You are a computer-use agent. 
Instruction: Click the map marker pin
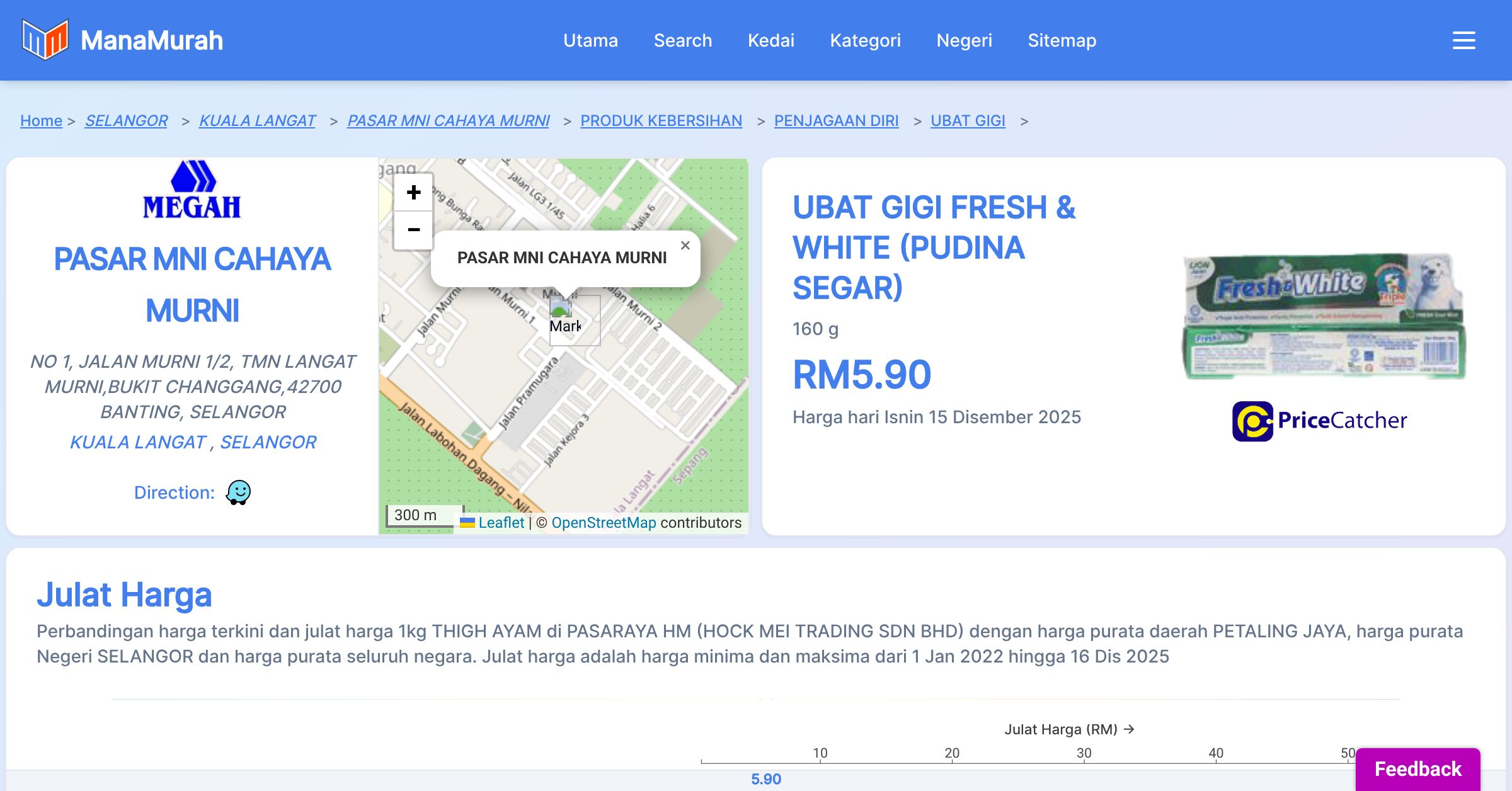pyautogui.click(x=561, y=309)
